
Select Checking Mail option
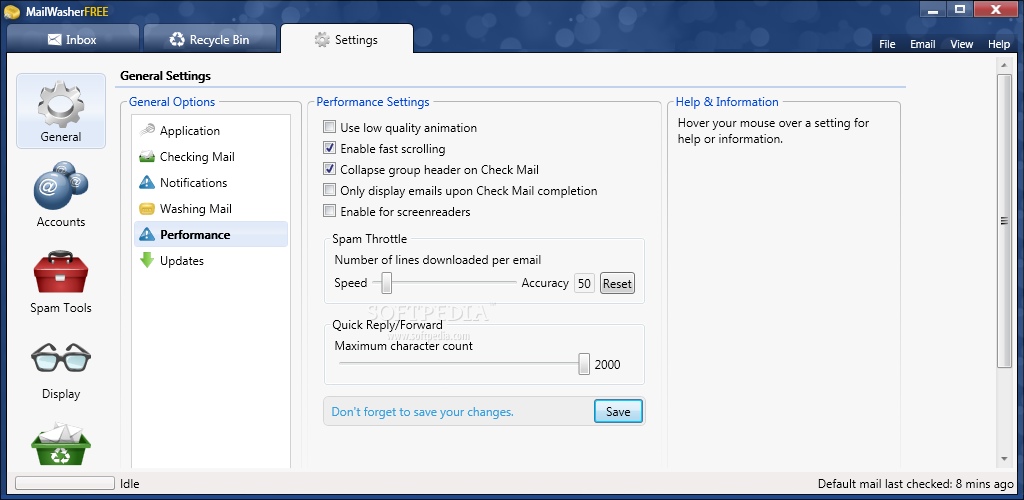(x=211, y=157)
